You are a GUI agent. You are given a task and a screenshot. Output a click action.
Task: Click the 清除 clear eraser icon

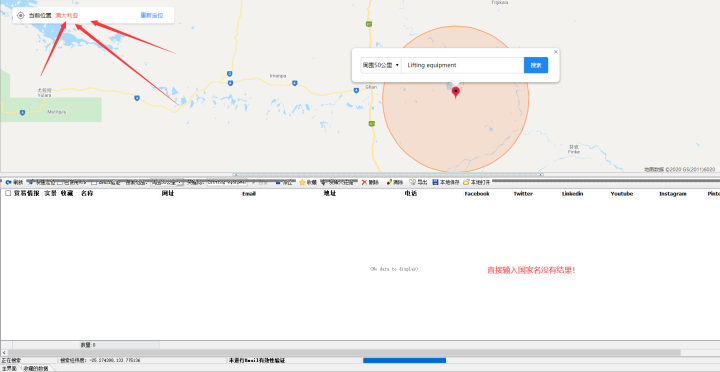point(389,182)
